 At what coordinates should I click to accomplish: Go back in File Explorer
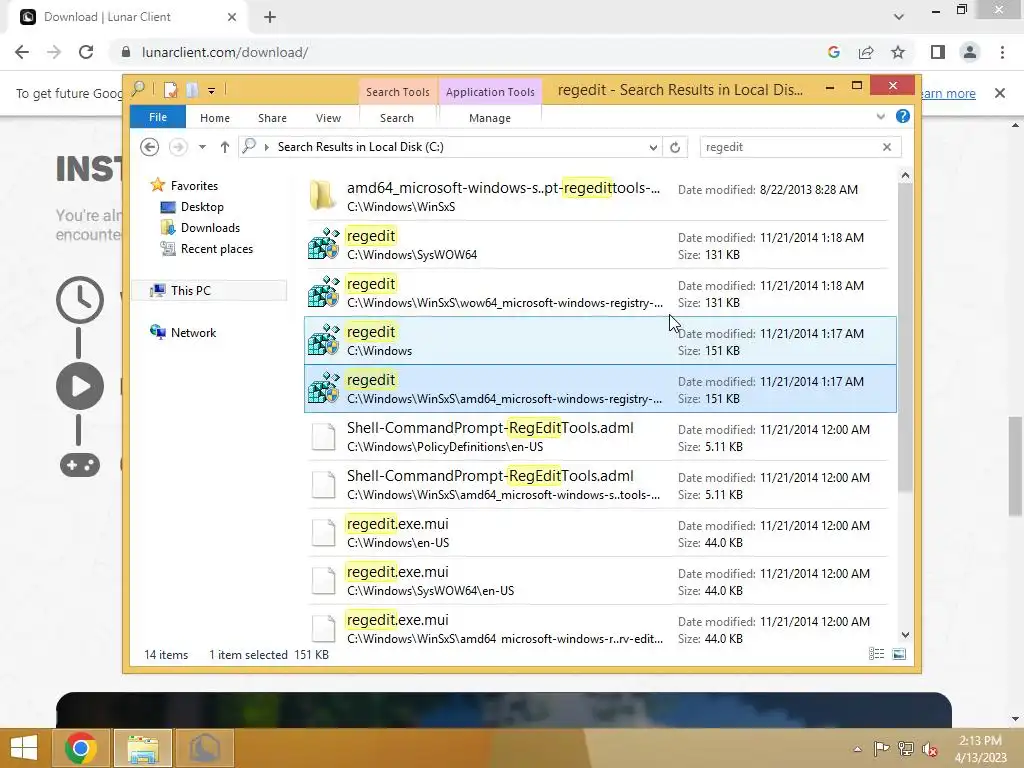pyautogui.click(x=150, y=147)
